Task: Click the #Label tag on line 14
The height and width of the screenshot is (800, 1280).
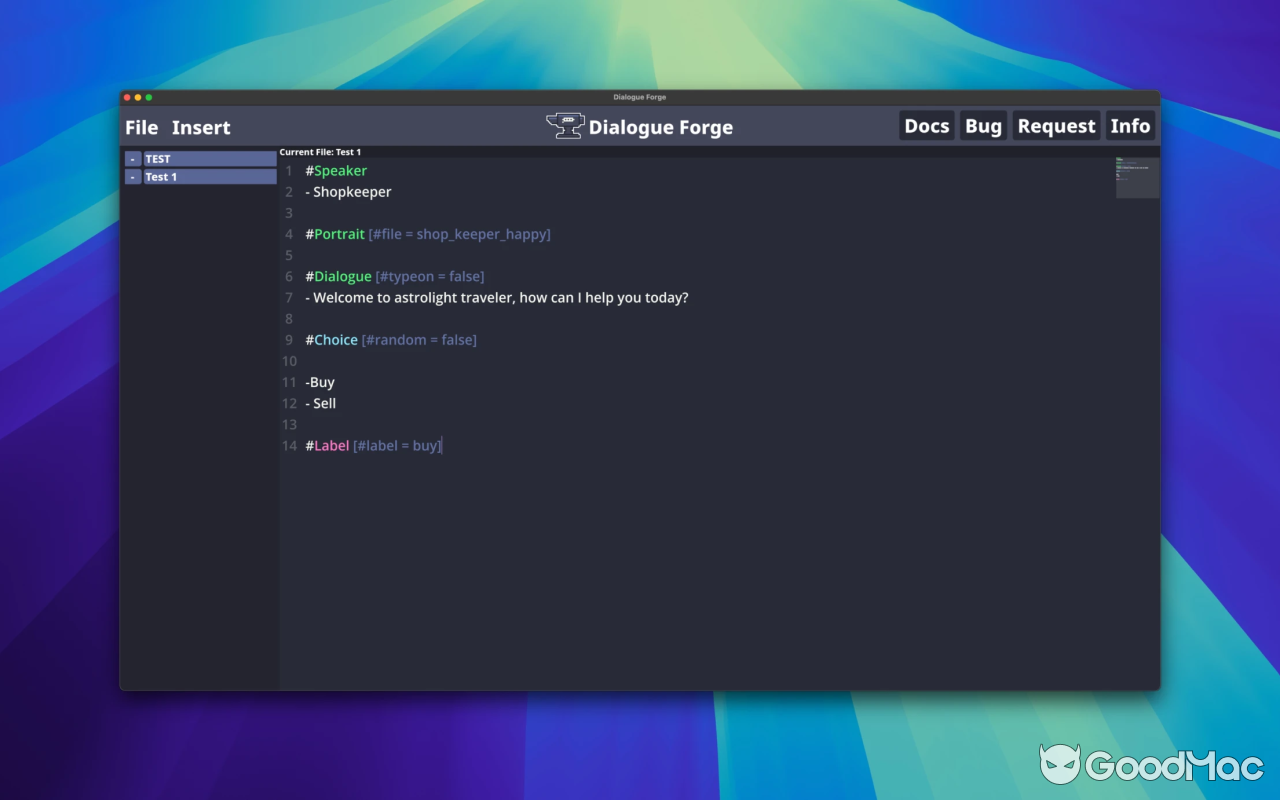Action: [327, 445]
